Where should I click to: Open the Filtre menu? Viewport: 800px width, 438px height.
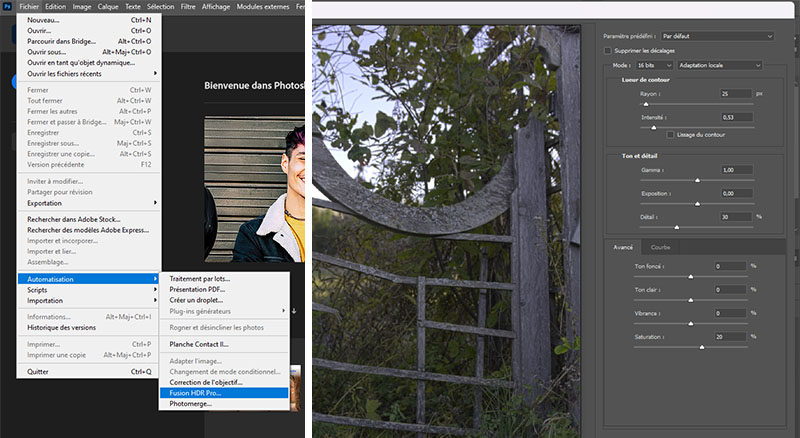tap(188, 7)
